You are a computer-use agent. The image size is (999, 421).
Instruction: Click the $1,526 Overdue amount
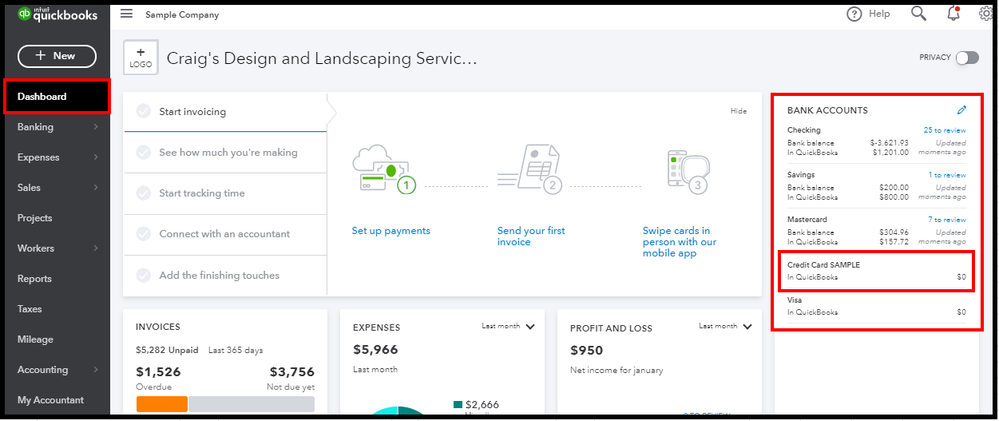159,372
